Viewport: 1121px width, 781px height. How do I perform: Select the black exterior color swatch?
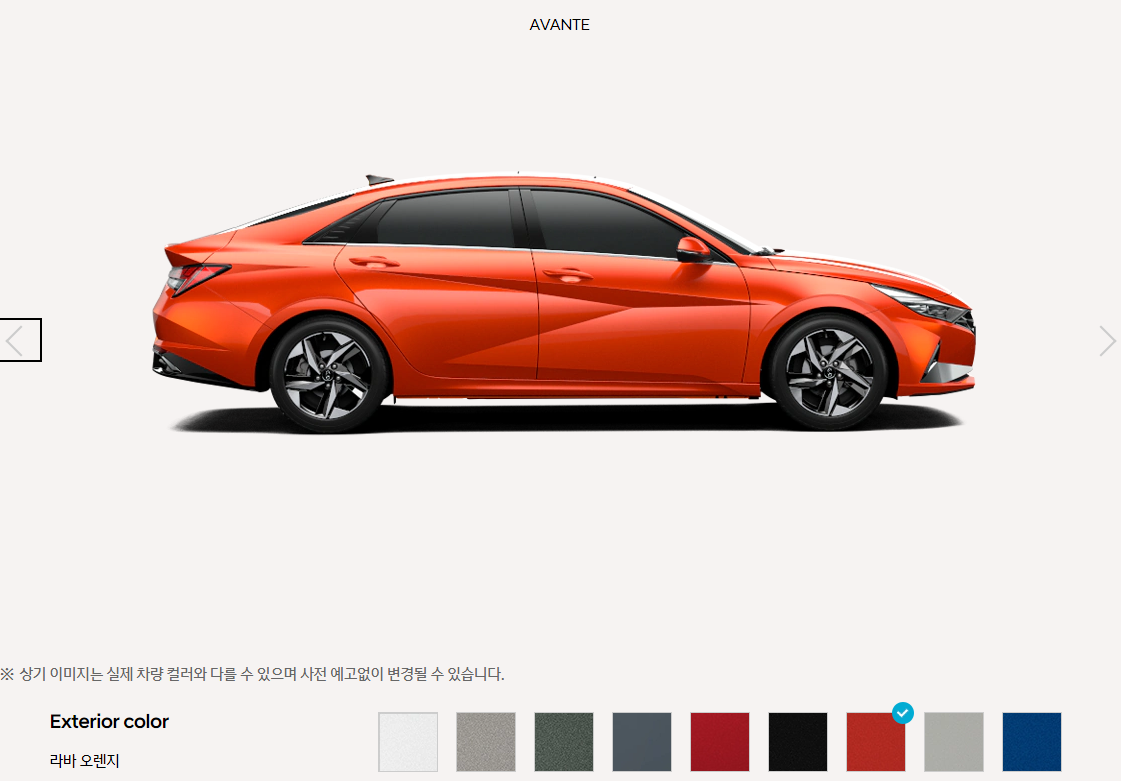point(797,742)
